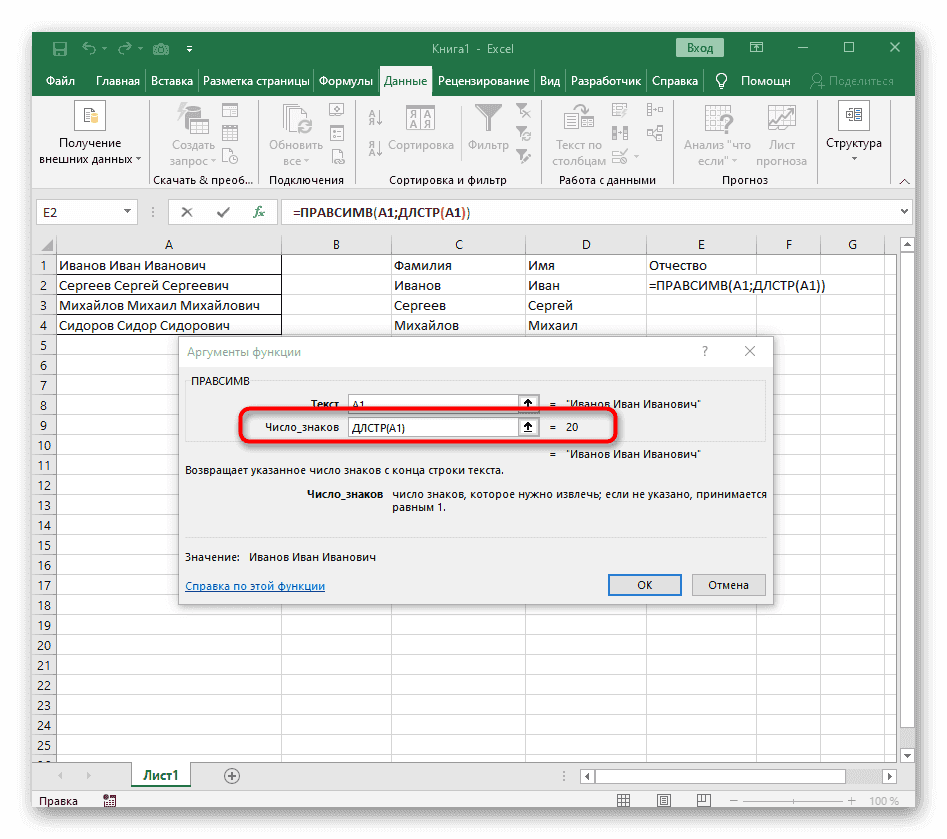Click the Undo icon in quick access toolbar
947x839 pixels.
(x=89, y=47)
